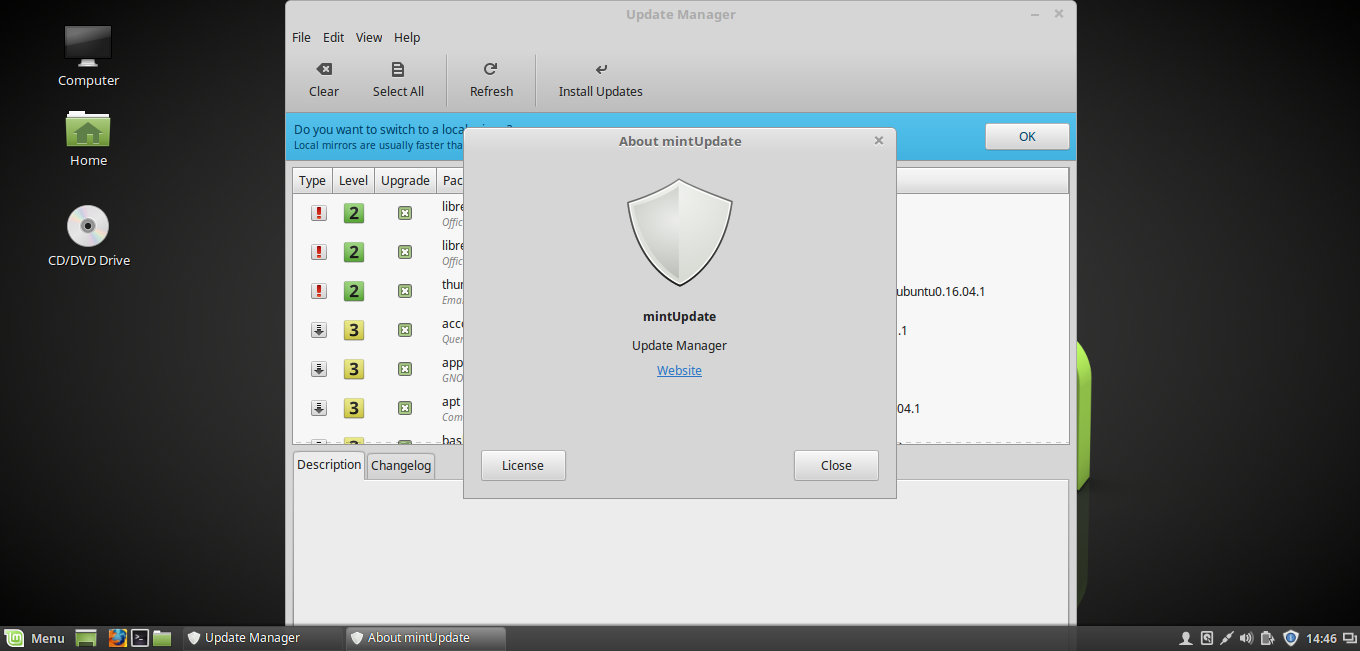This screenshot has width=1360, height=651.
Task: Open the sound volume tray icon
Action: [1247, 638]
